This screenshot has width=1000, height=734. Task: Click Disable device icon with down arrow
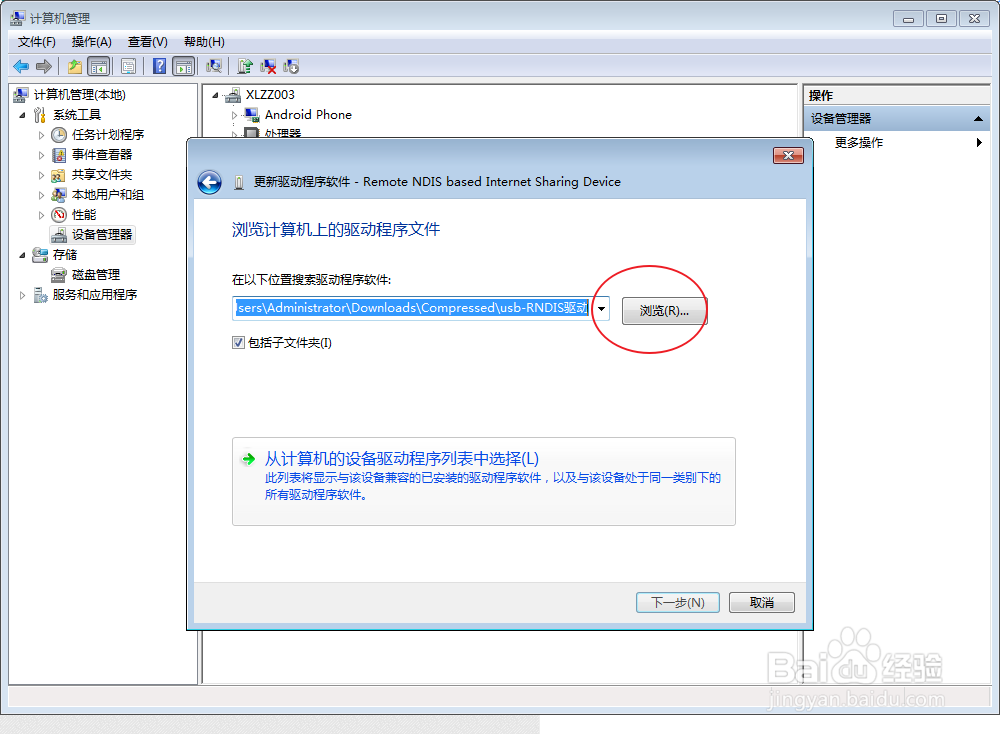coord(291,66)
